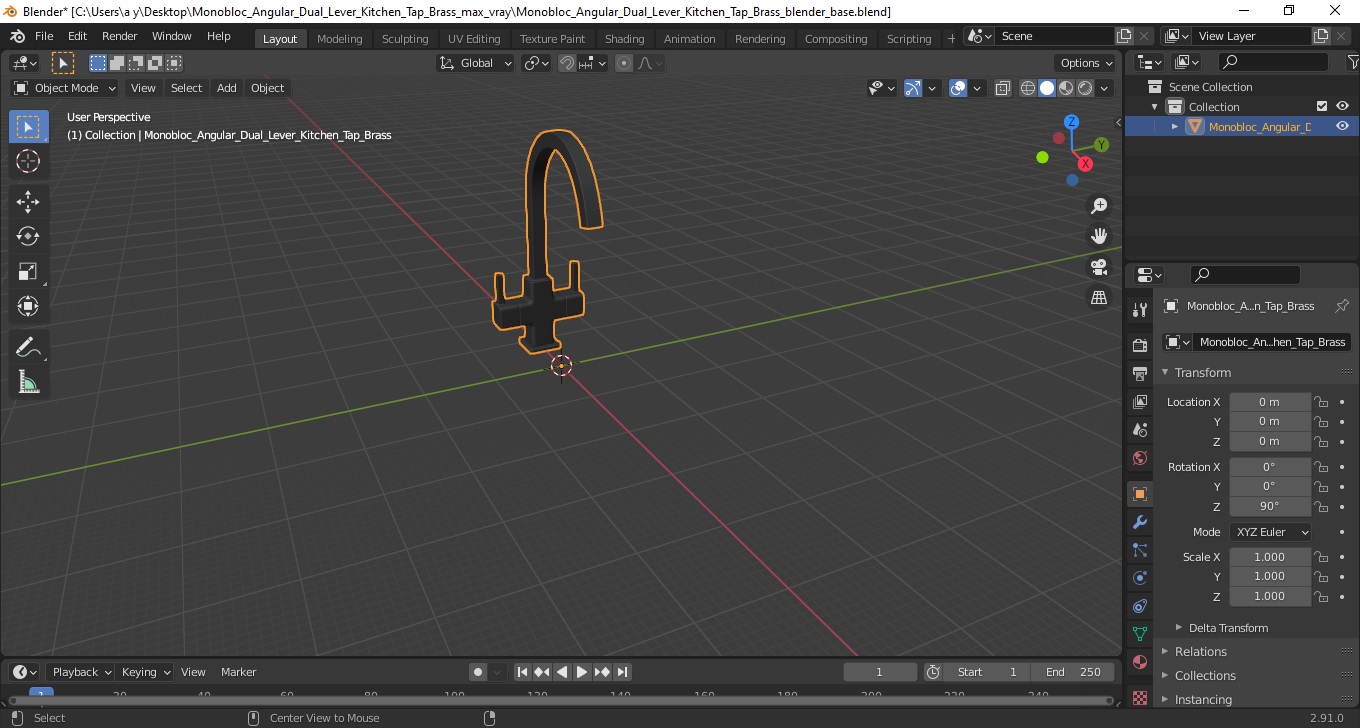Play animation forward in timeline

coord(582,672)
